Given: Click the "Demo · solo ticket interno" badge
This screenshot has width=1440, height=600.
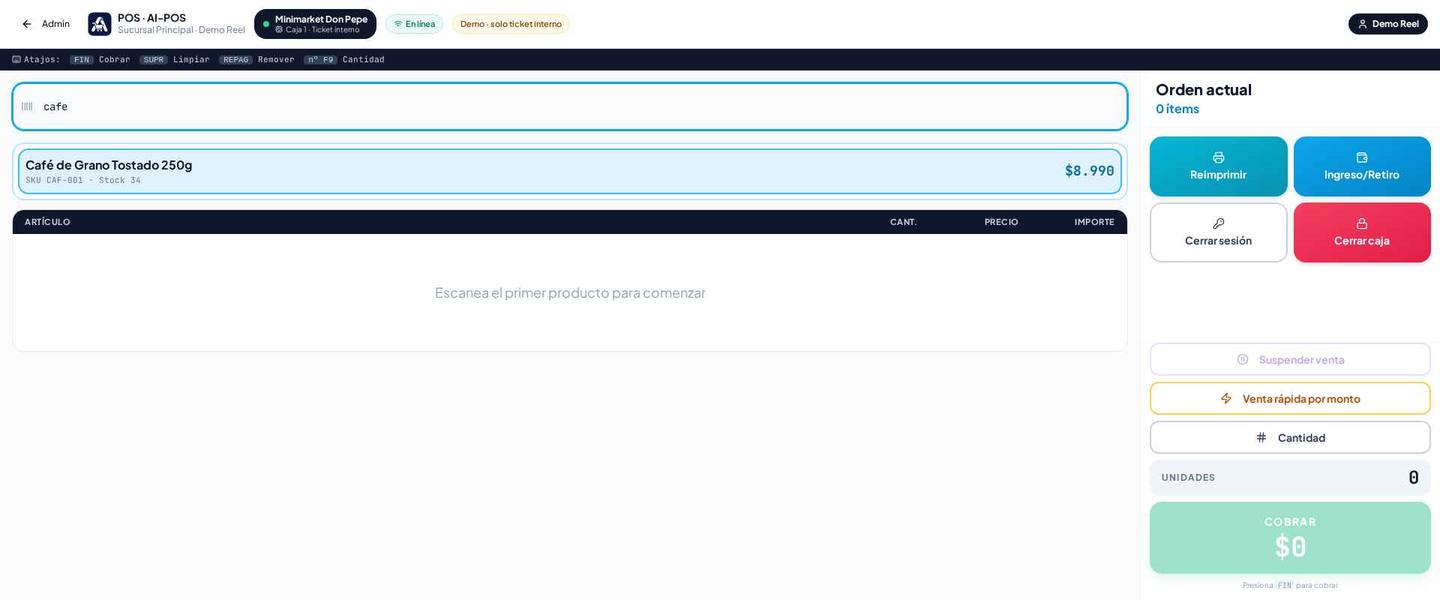Looking at the screenshot, I should 511,24.
